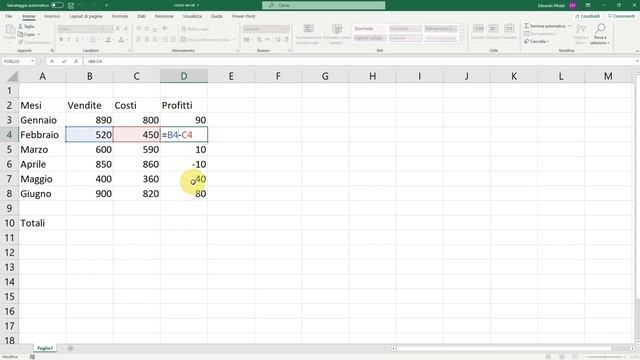
Task: Switch to the Inserisci tab
Action: (52, 16)
